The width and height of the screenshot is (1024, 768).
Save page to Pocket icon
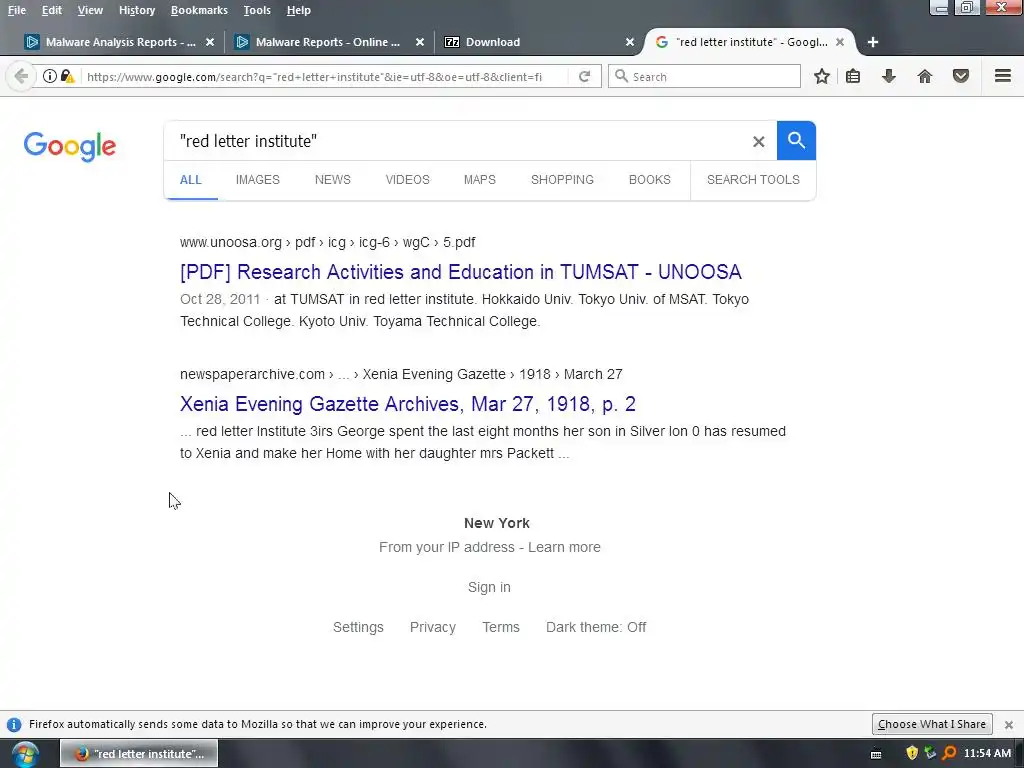(x=961, y=76)
